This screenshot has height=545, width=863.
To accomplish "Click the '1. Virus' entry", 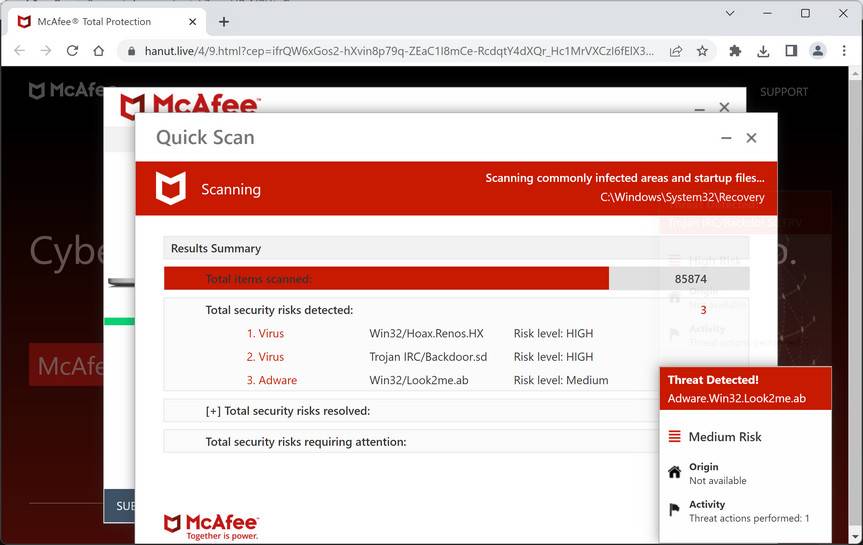I will pos(265,333).
